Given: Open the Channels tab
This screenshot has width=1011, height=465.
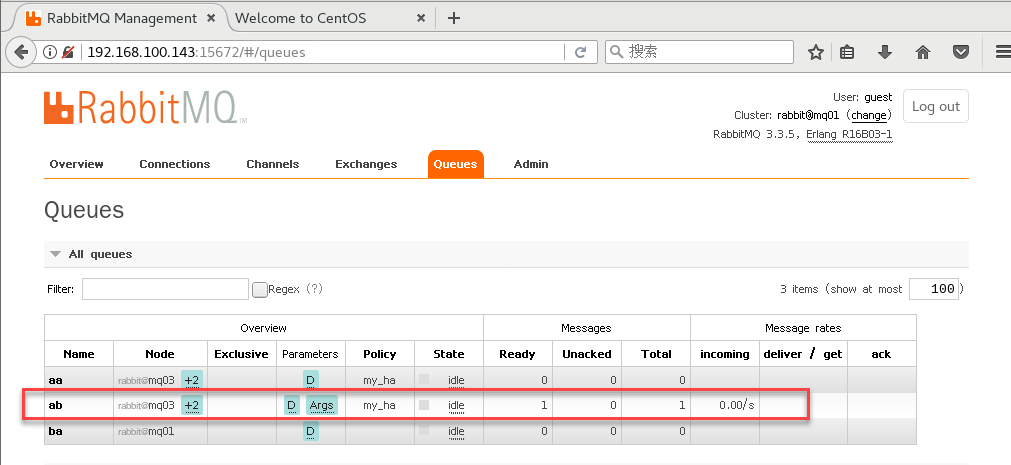Looking at the screenshot, I should 273,164.
